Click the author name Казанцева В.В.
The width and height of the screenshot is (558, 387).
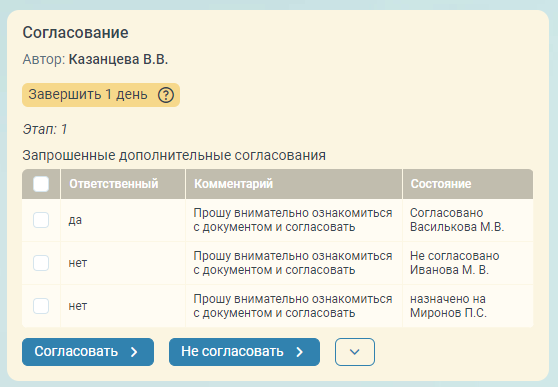click(x=118, y=59)
